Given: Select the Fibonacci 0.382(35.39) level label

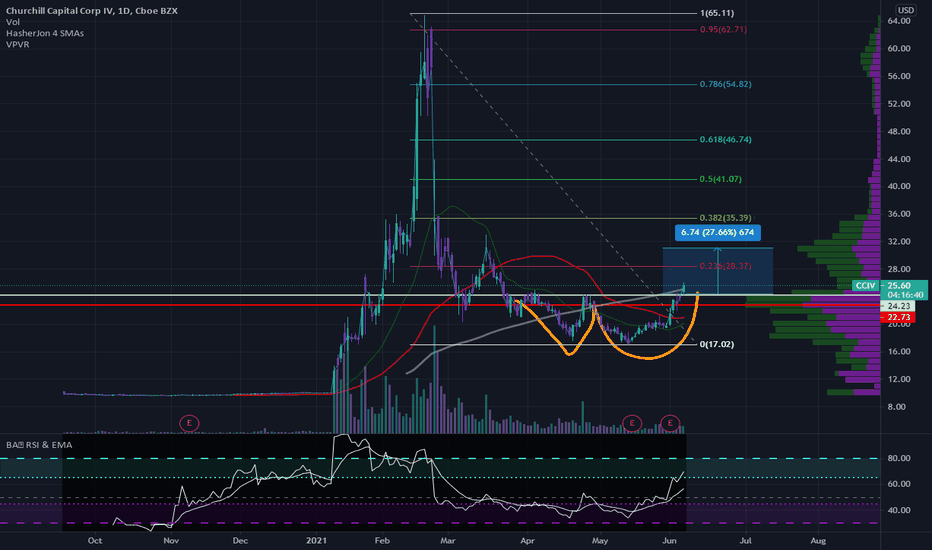Looking at the screenshot, I should click(725, 218).
